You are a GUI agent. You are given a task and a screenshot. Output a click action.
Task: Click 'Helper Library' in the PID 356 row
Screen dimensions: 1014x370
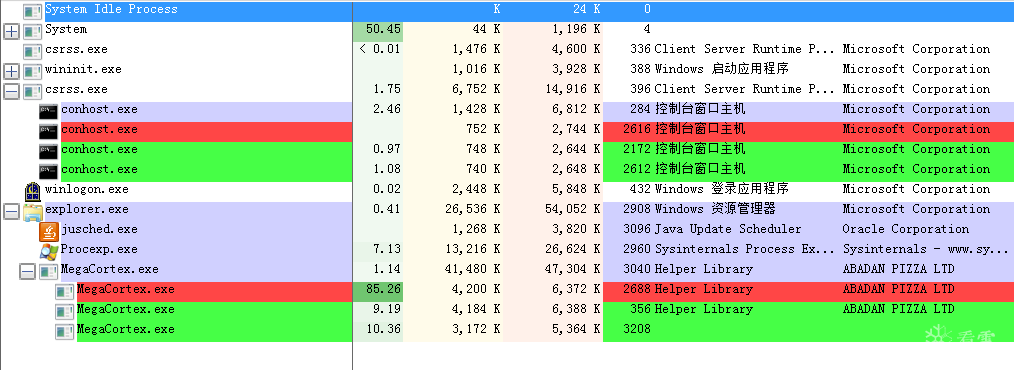point(704,309)
